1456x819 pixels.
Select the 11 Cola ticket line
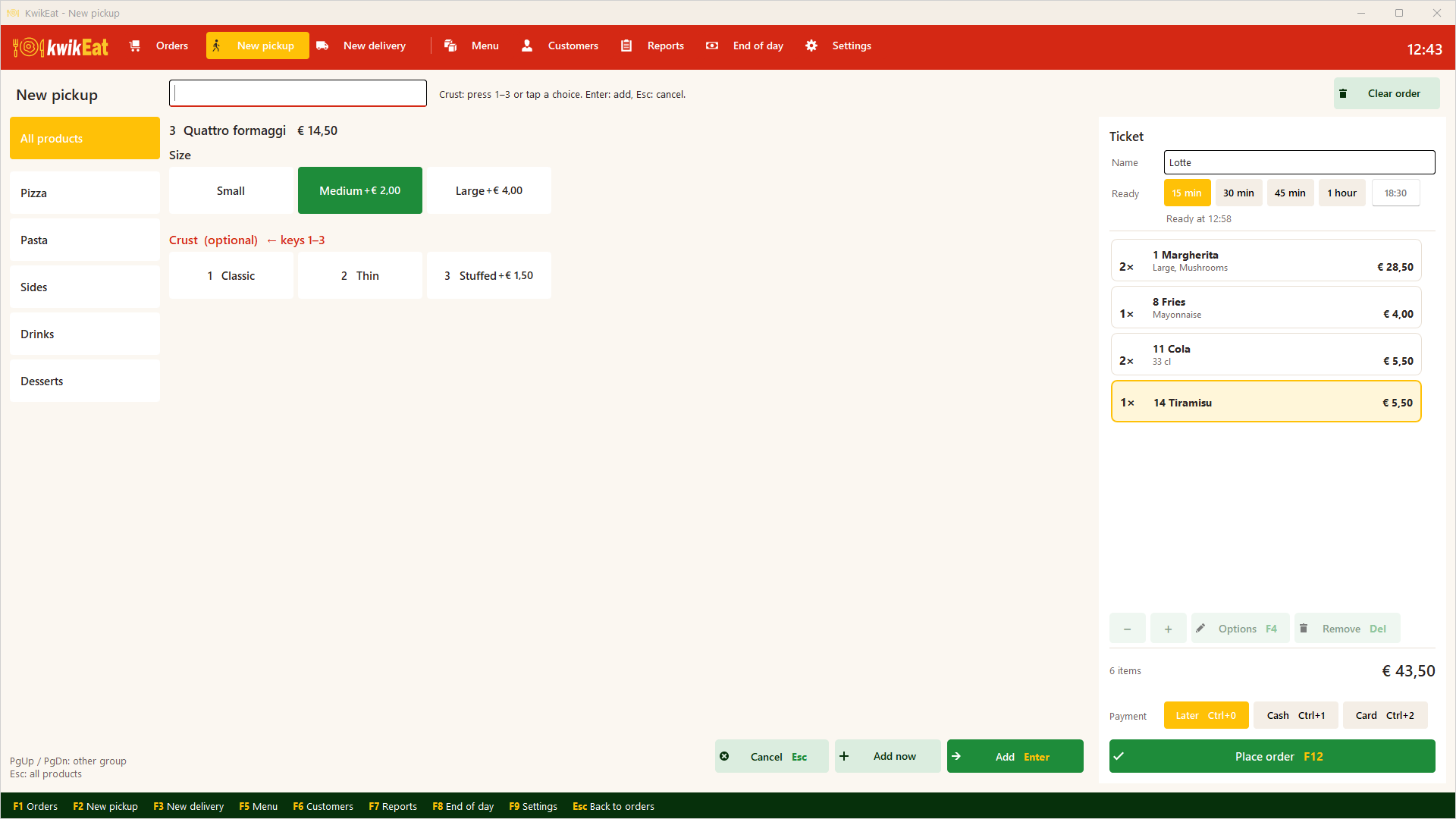click(x=1266, y=354)
